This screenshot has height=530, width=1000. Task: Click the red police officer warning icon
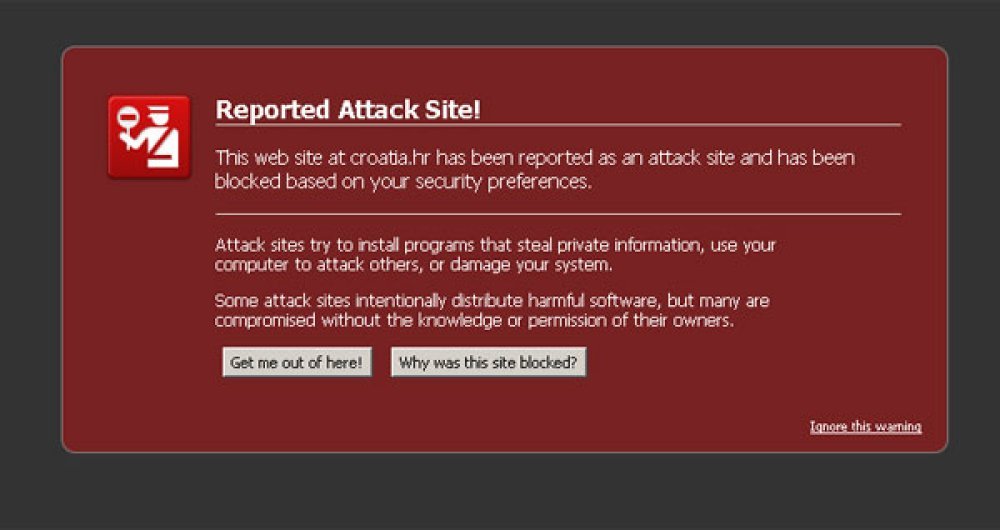click(149, 137)
